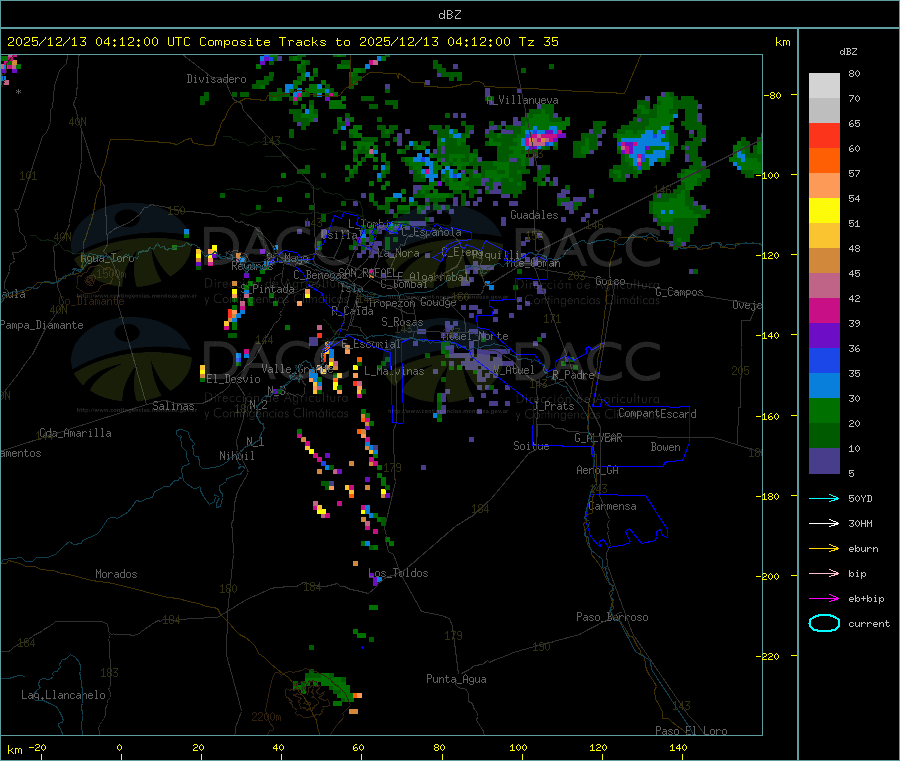Click the Pampa_Diamante label
Screen dimensions: 900x761
(42, 325)
